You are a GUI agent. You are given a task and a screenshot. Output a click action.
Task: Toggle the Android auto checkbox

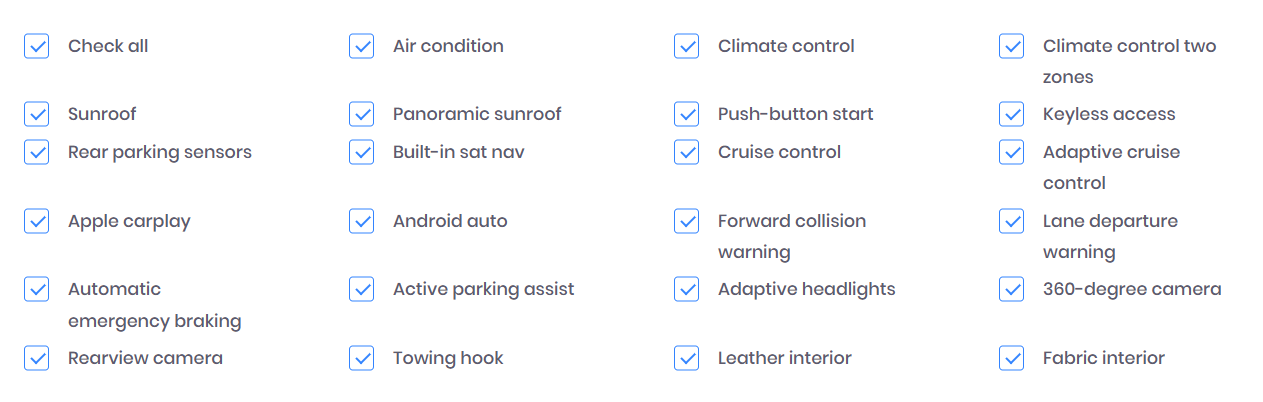point(362,221)
